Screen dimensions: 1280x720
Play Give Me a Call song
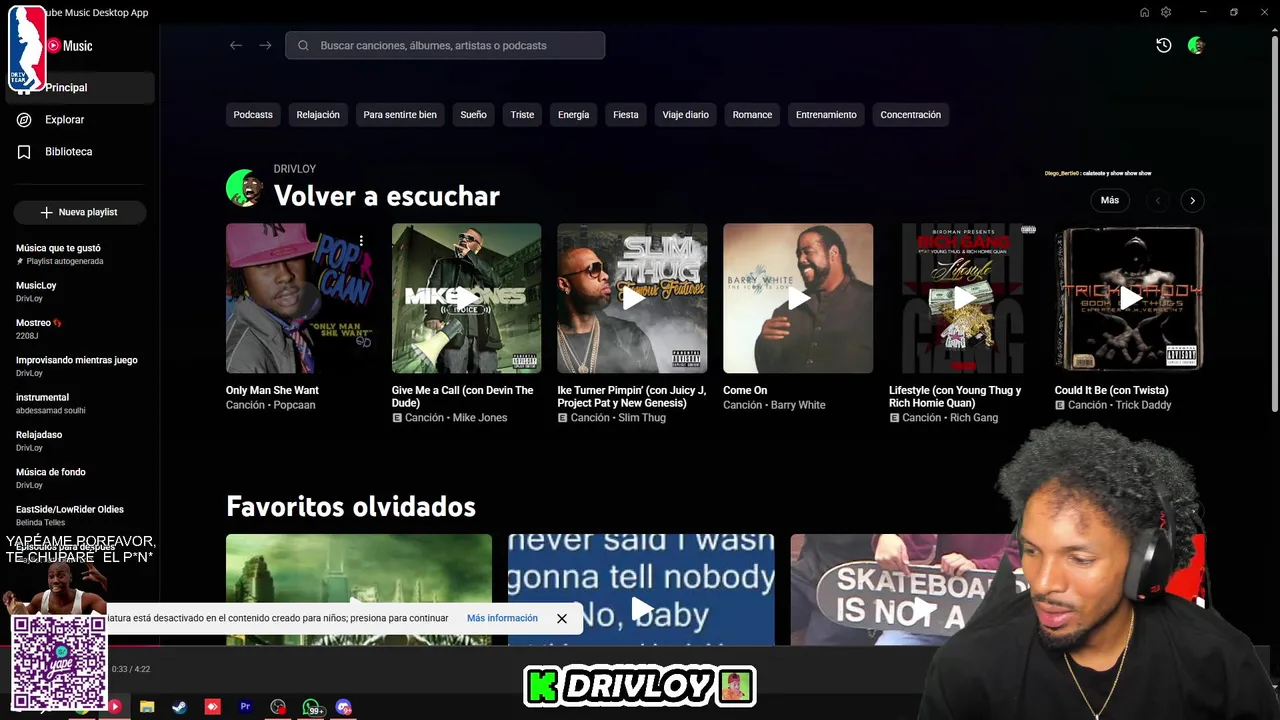coord(466,298)
